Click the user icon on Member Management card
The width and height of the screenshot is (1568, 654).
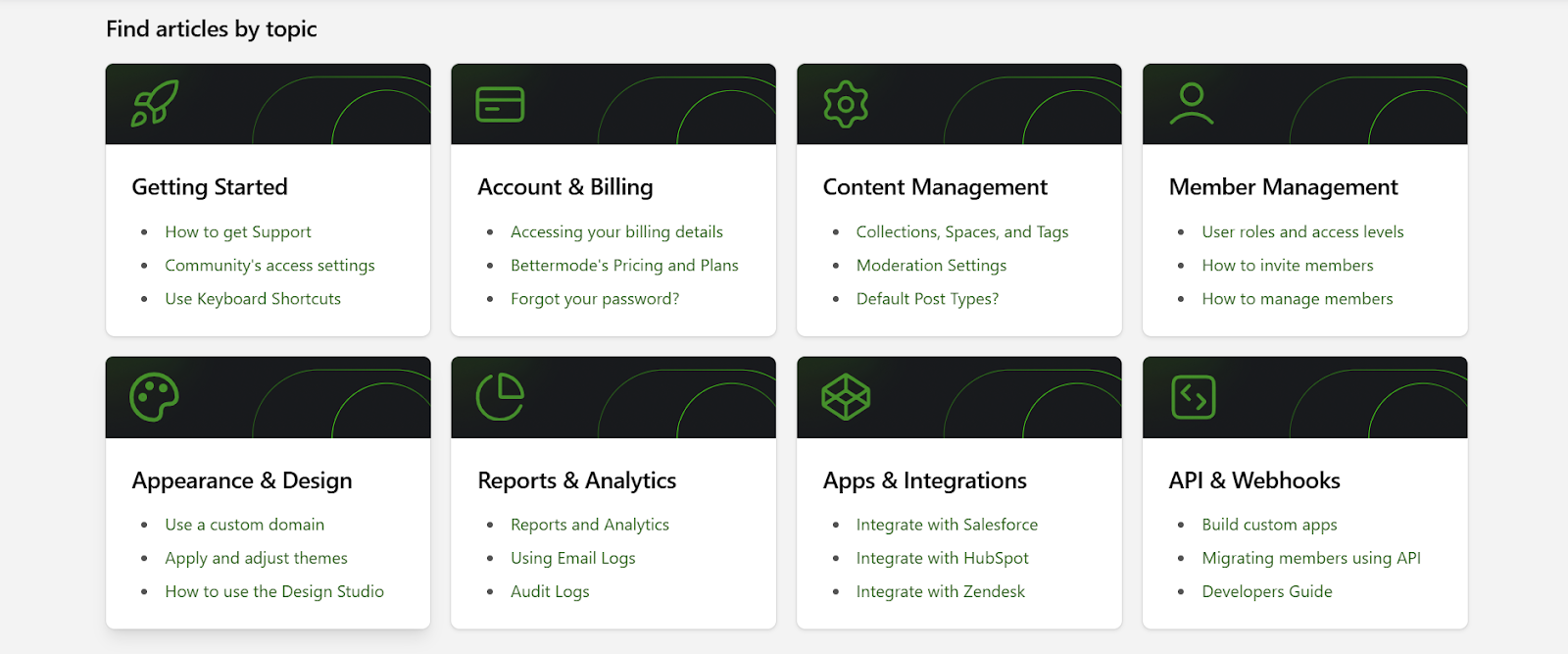[1192, 104]
